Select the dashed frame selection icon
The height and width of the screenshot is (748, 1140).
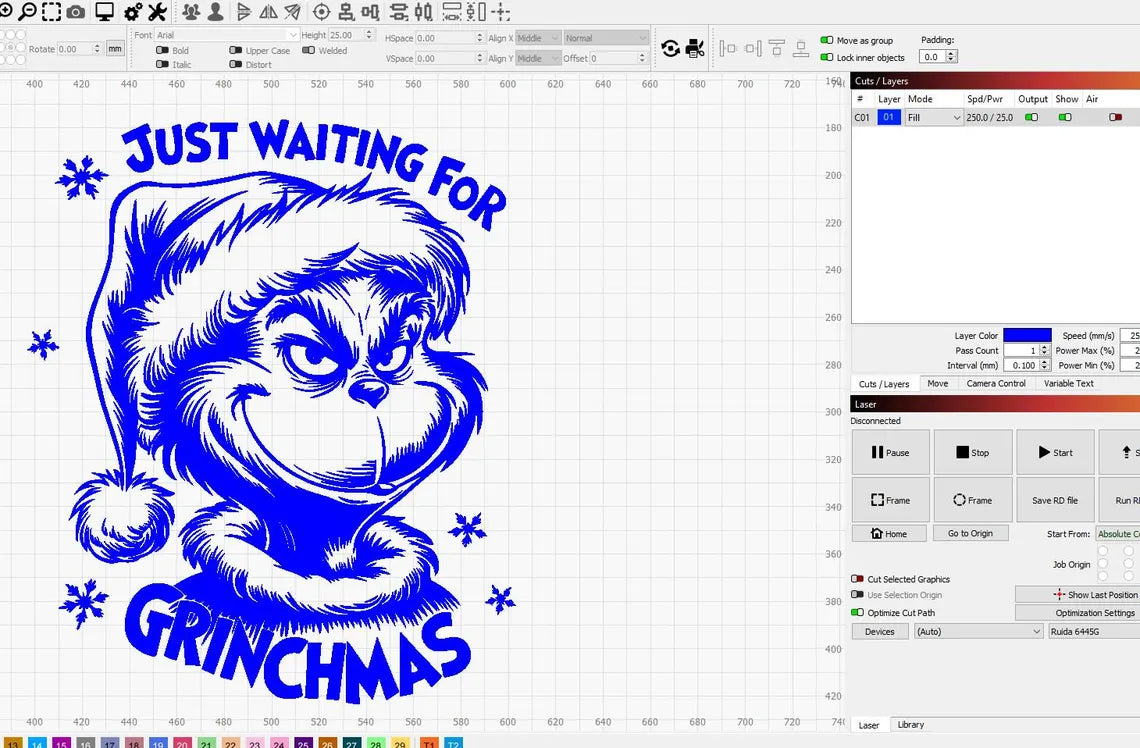[x=50, y=12]
